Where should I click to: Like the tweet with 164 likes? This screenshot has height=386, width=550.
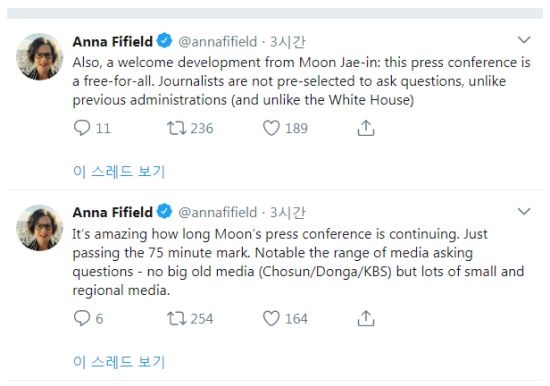click(271, 318)
